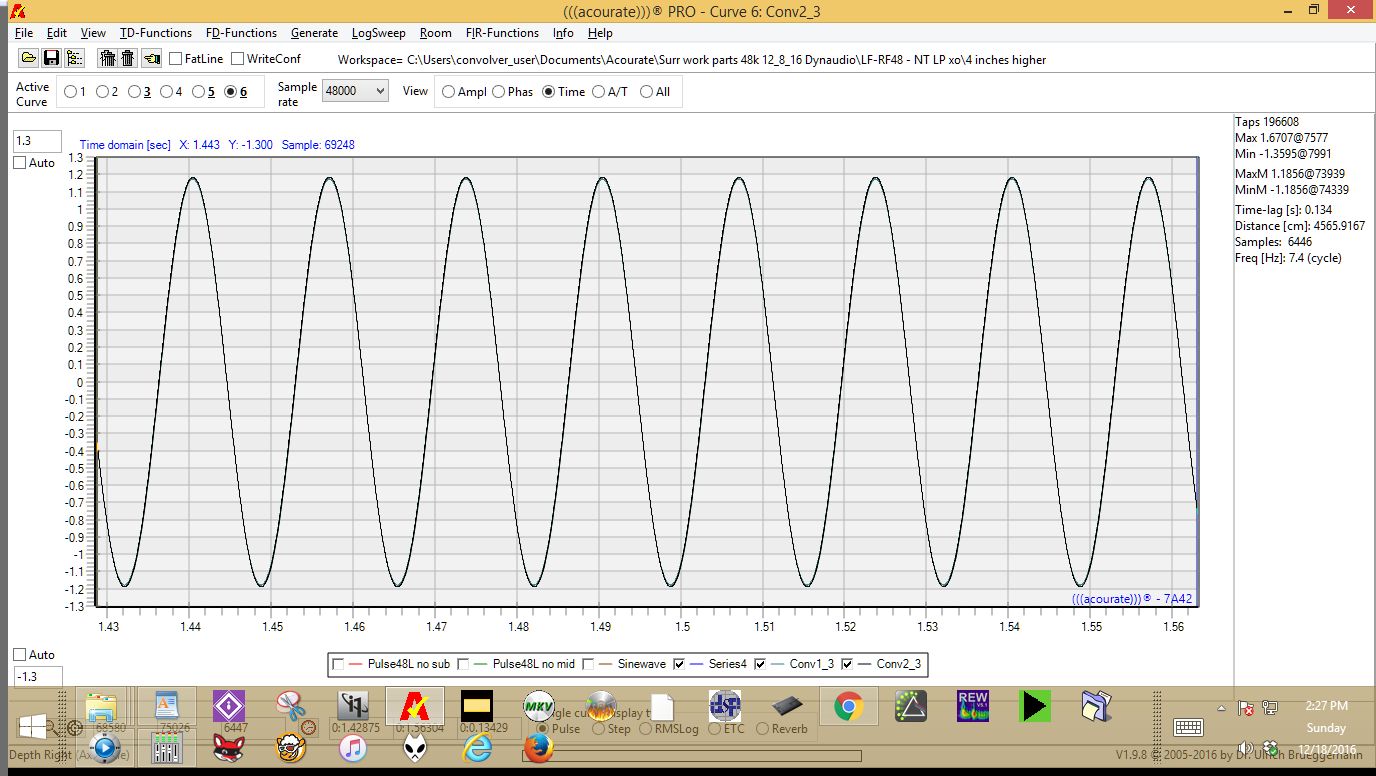This screenshot has width=1376, height=776.
Task: Click the single trash can icon
Action: (x=128, y=59)
